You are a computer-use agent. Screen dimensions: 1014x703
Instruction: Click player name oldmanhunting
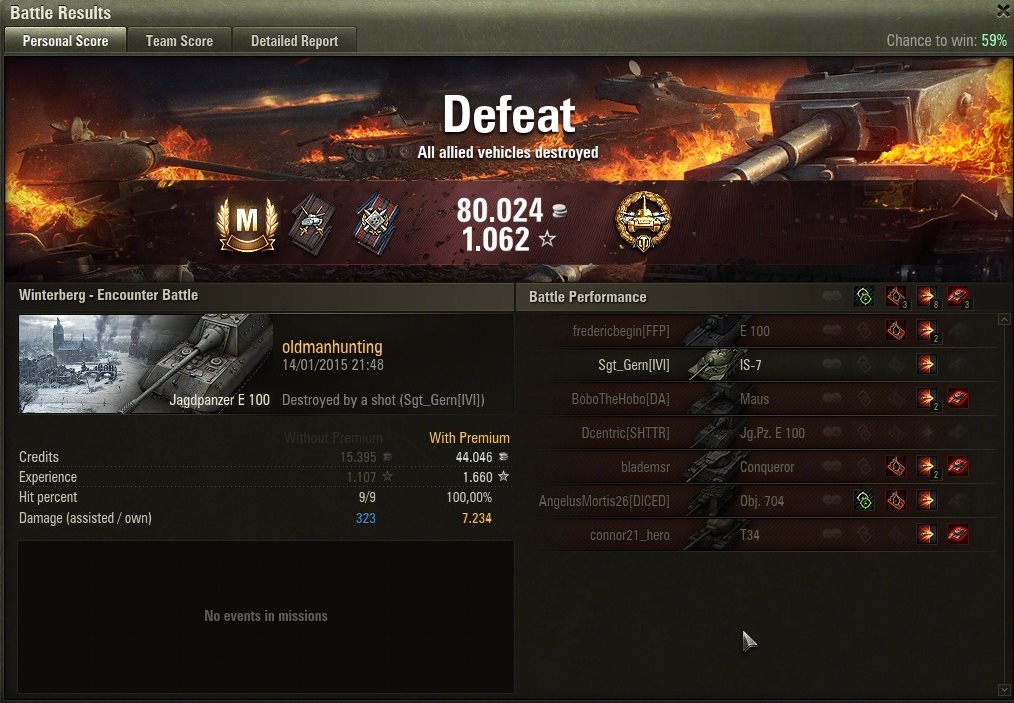(332, 347)
